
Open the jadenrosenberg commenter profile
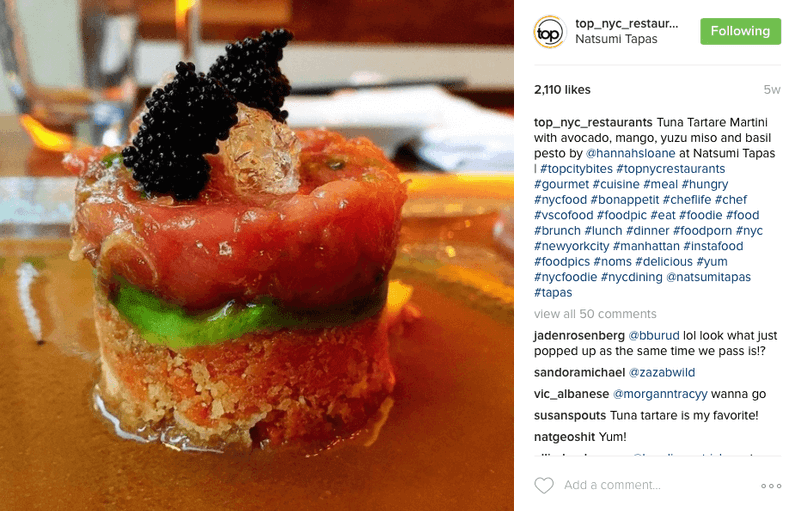579,336
